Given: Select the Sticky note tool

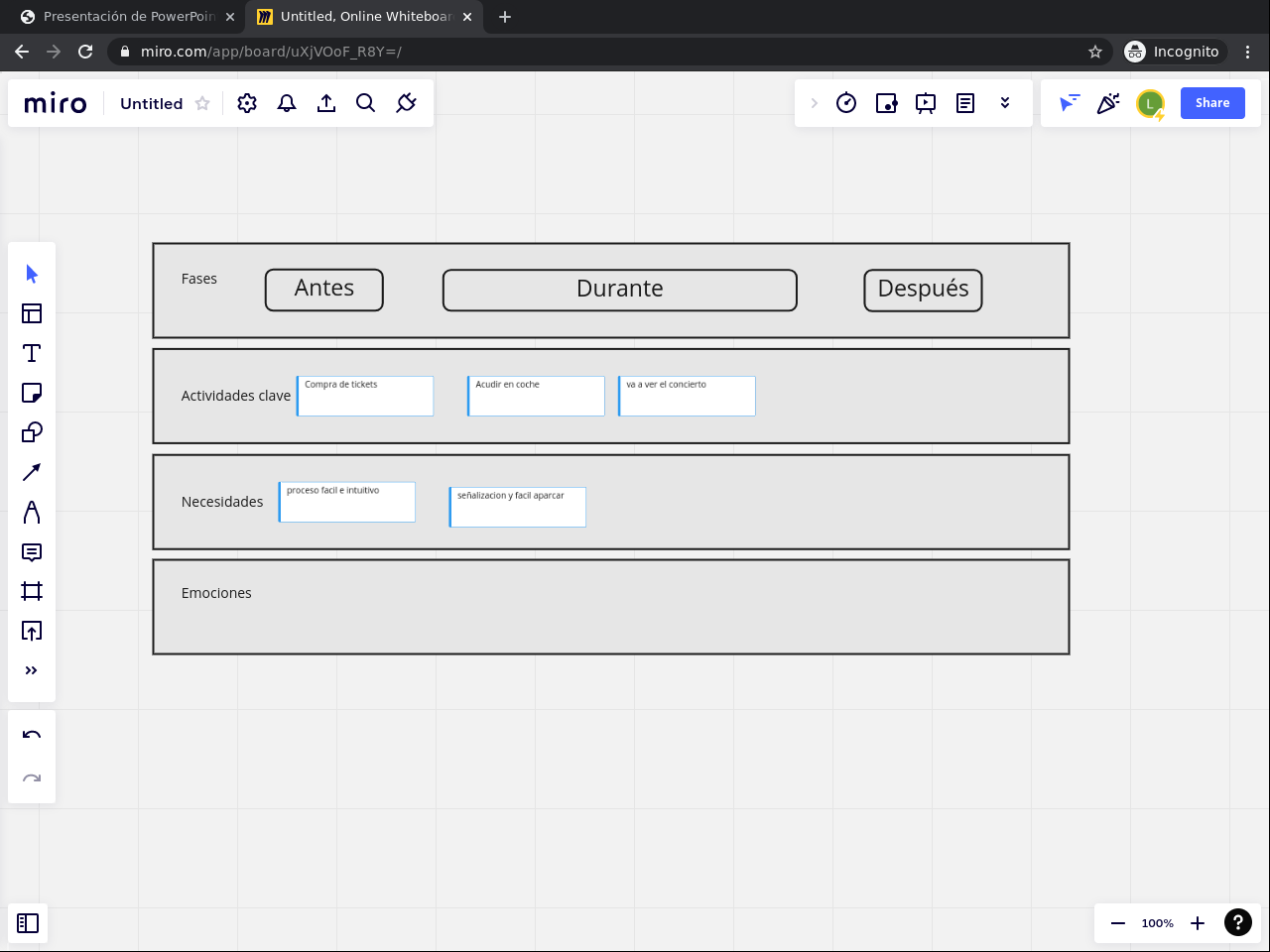Looking at the screenshot, I should (32, 393).
